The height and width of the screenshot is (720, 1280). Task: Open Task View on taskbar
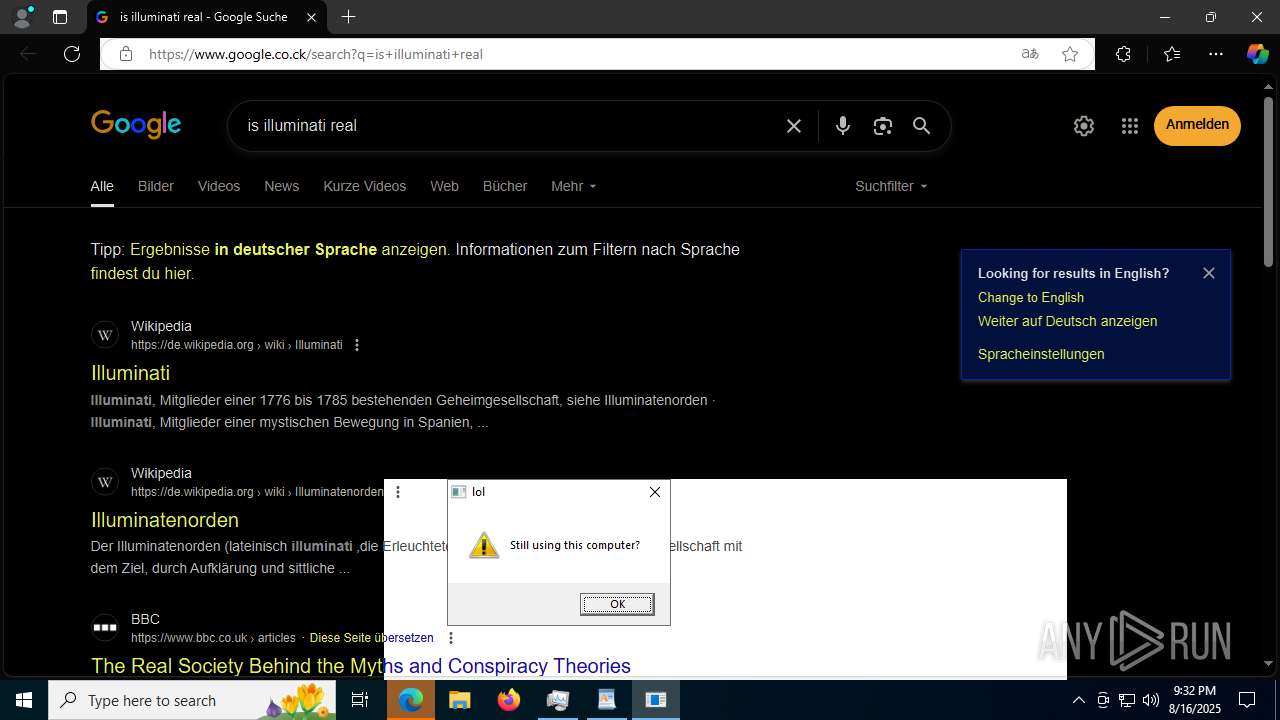360,700
